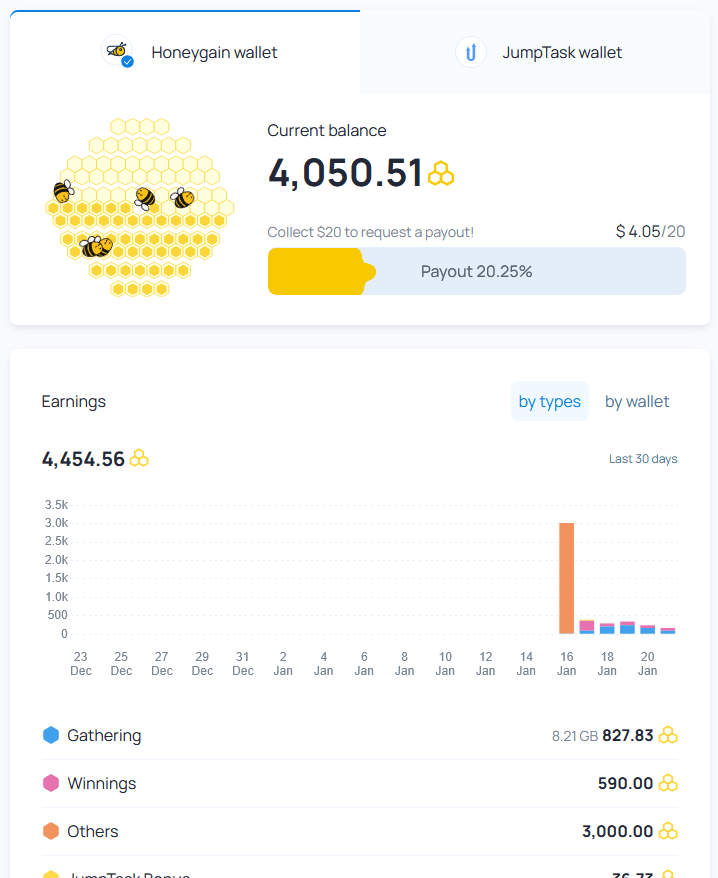The width and height of the screenshot is (718, 878).
Task: Click the honeycomb bees illustration
Action: 139,208
